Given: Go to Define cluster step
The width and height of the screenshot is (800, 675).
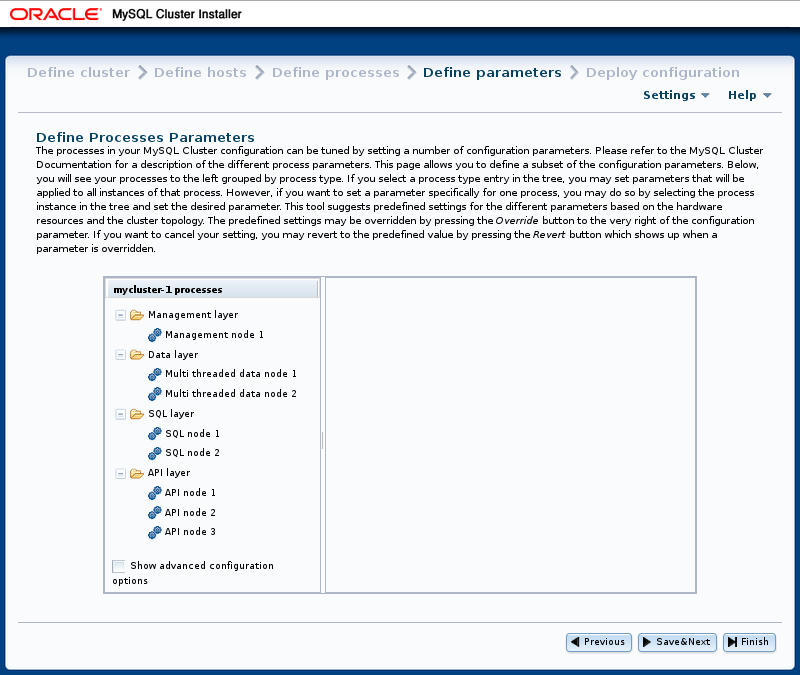Looking at the screenshot, I should (x=79, y=72).
